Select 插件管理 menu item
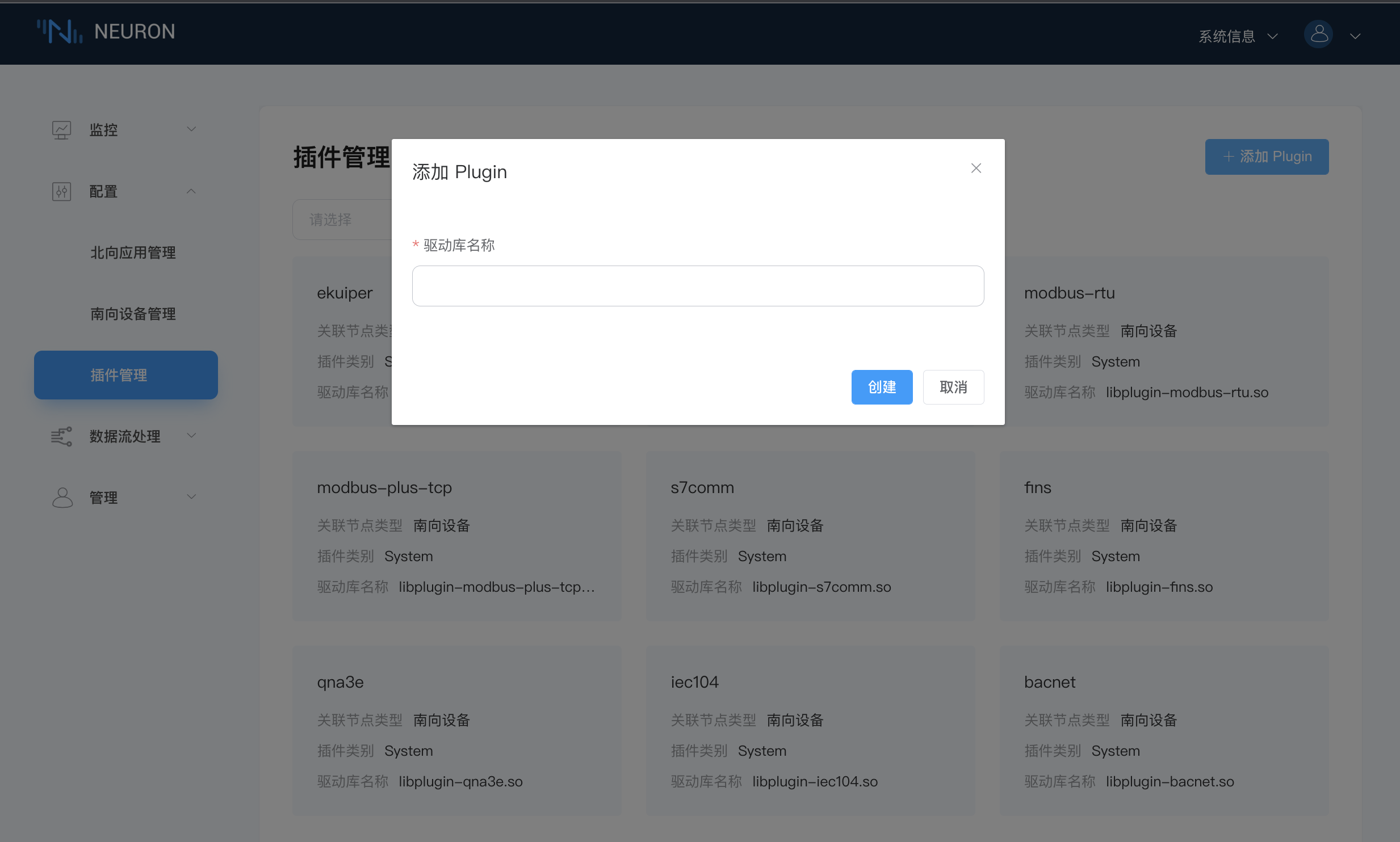This screenshot has width=1400, height=842. click(126, 375)
